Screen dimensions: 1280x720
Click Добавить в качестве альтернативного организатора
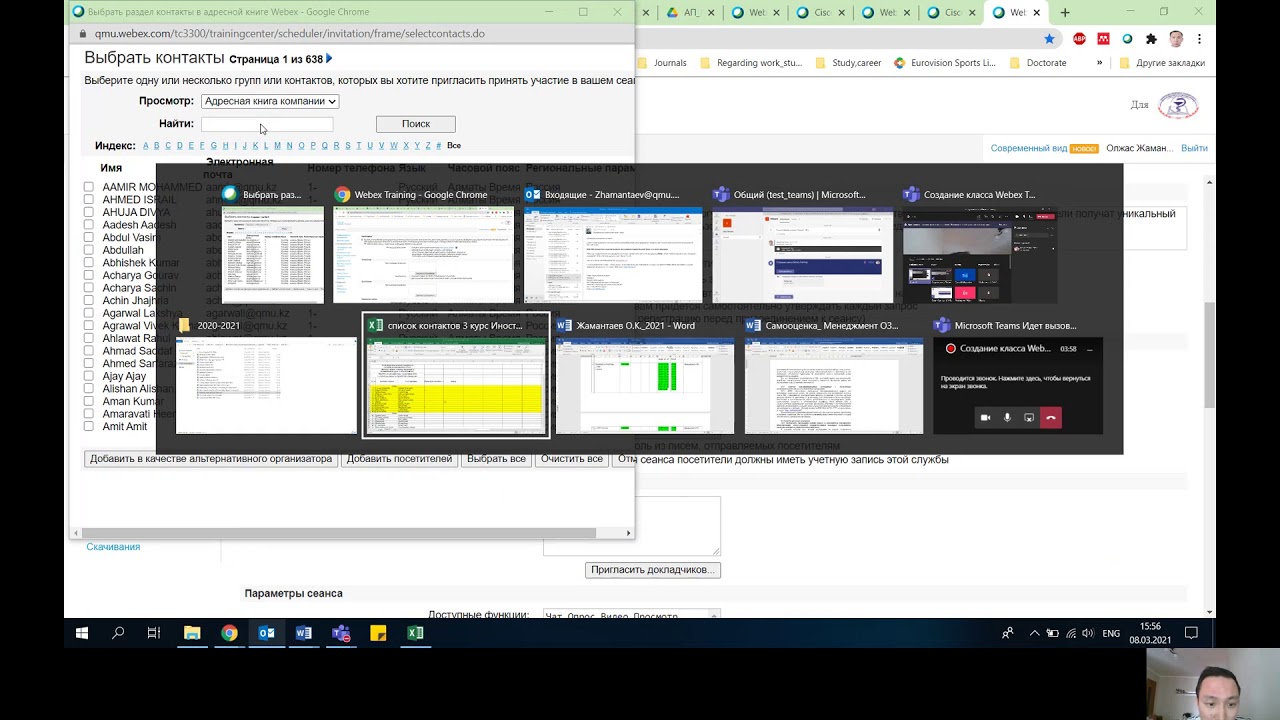(211, 459)
